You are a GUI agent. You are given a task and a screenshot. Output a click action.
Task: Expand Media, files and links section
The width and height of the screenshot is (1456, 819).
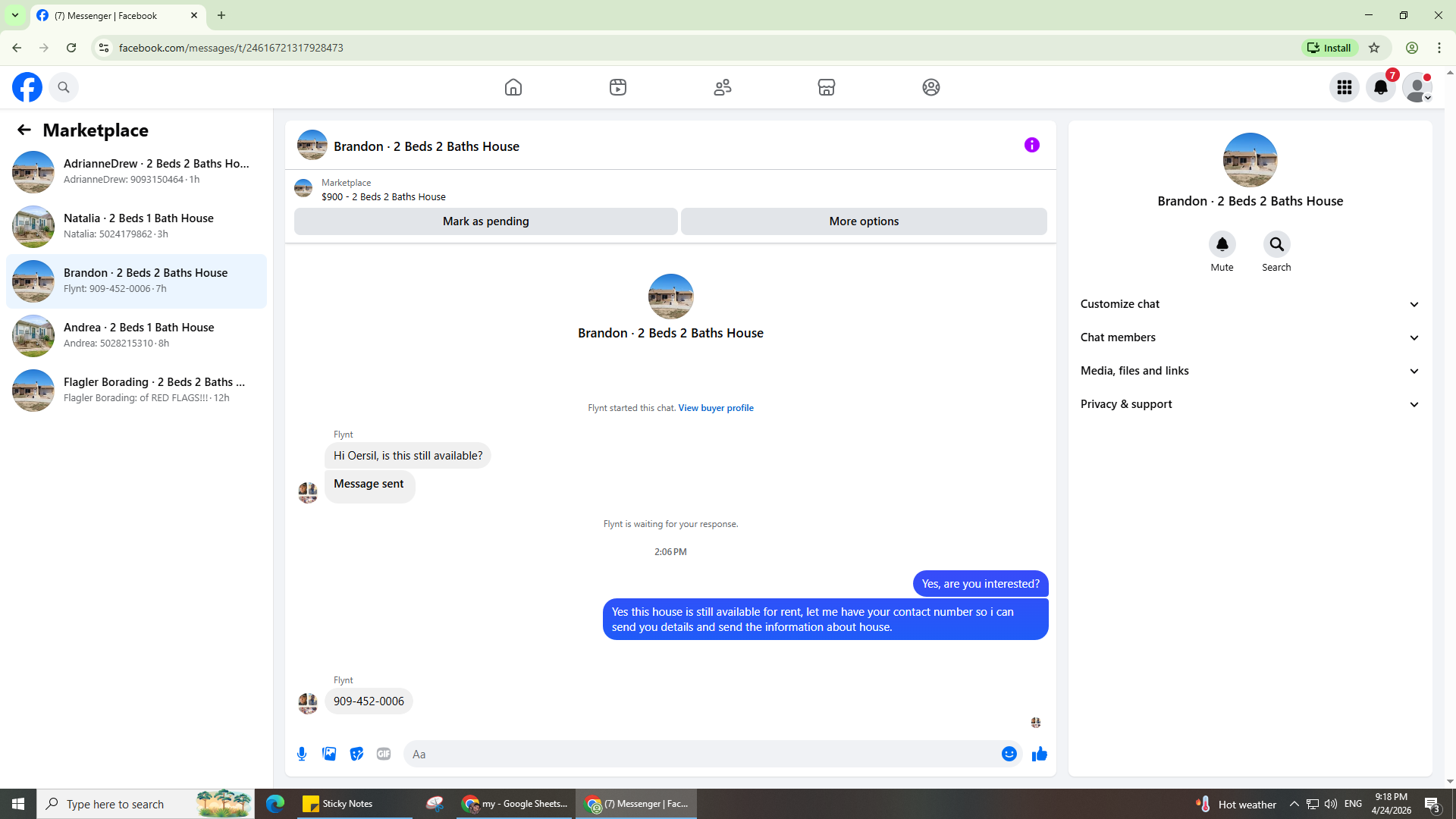(x=1250, y=371)
